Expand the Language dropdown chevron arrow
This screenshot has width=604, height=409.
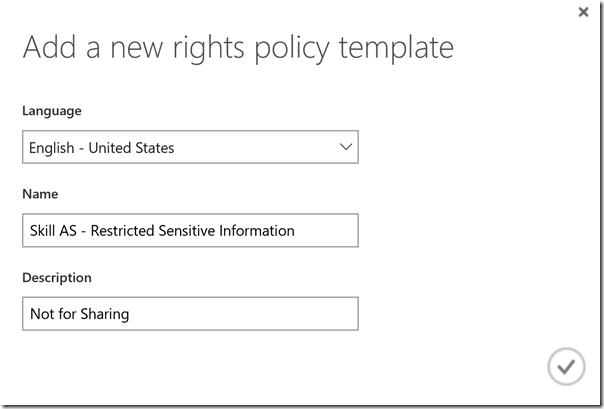click(346, 147)
